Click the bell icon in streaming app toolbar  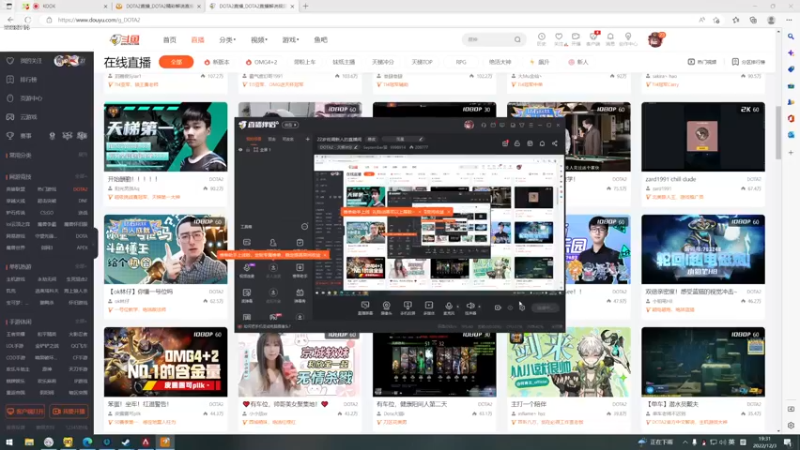542,143
